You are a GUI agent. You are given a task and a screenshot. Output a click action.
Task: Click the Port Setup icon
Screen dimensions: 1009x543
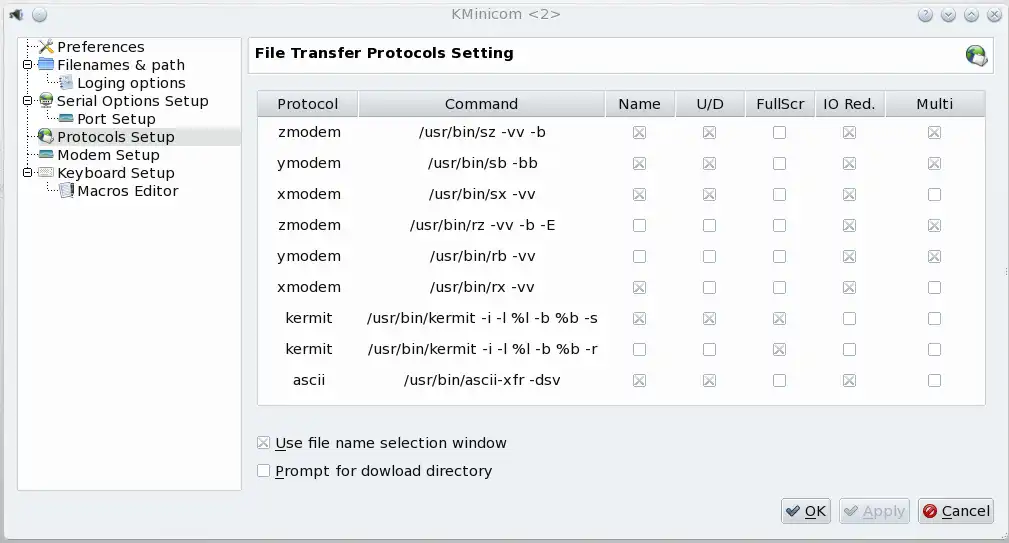tap(66, 118)
